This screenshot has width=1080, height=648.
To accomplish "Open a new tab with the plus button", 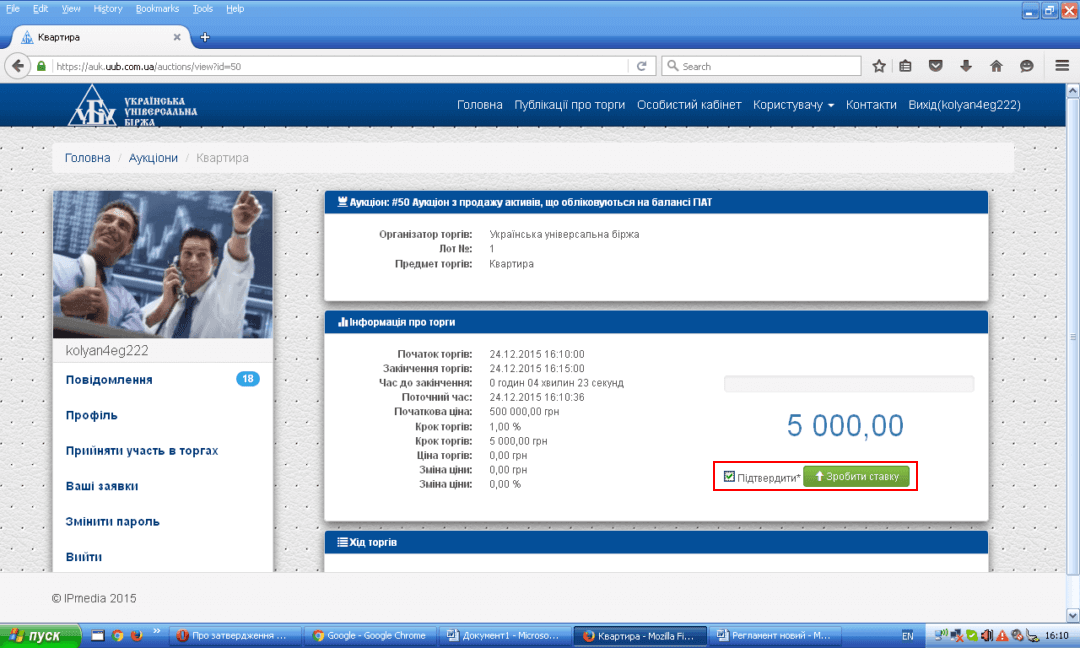I will click(205, 37).
